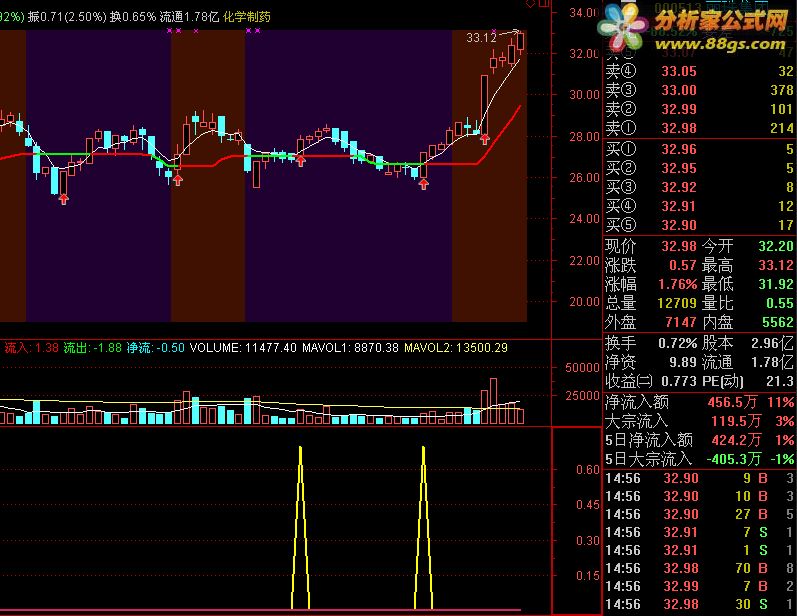This screenshot has height=616, width=797.
Task: Click the 卖② 32.99 ask row
Action: point(699,109)
